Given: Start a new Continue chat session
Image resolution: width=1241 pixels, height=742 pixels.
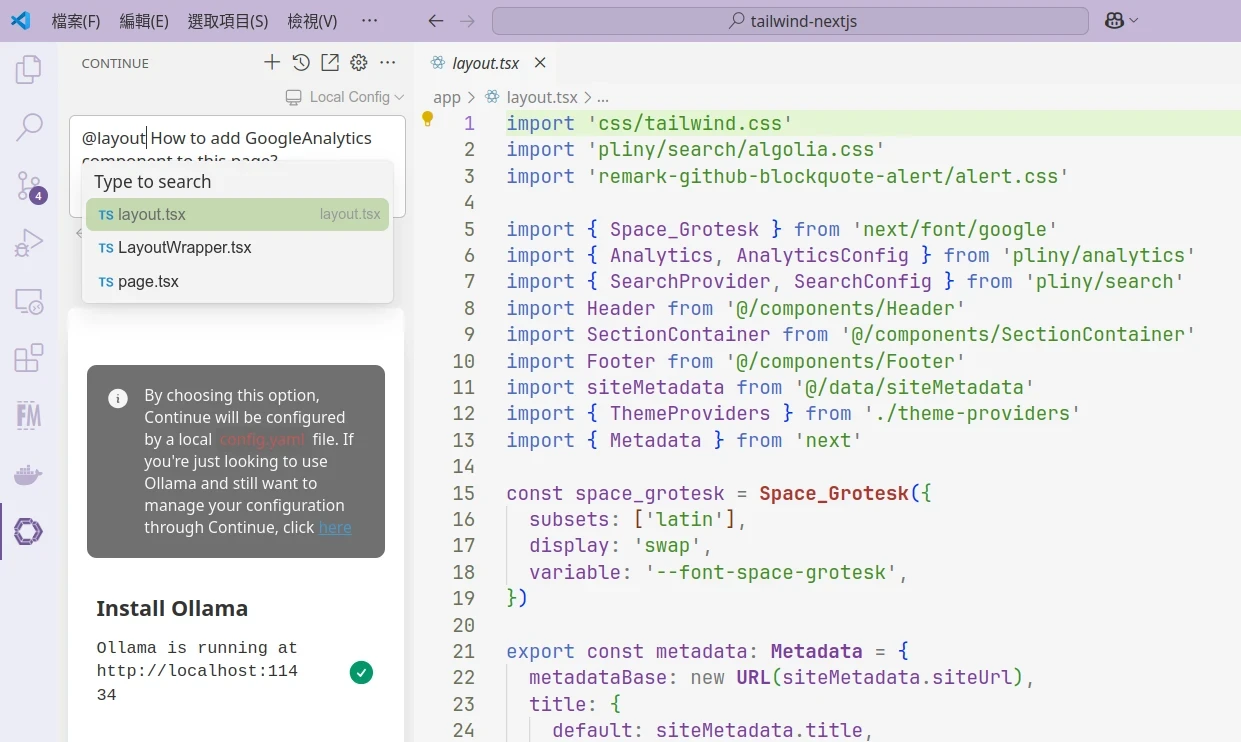Looking at the screenshot, I should click(272, 63).
